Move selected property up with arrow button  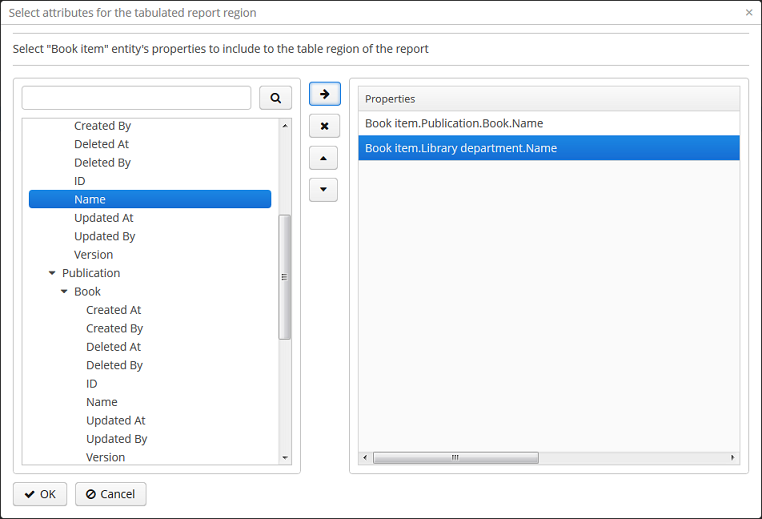[324, 158]
